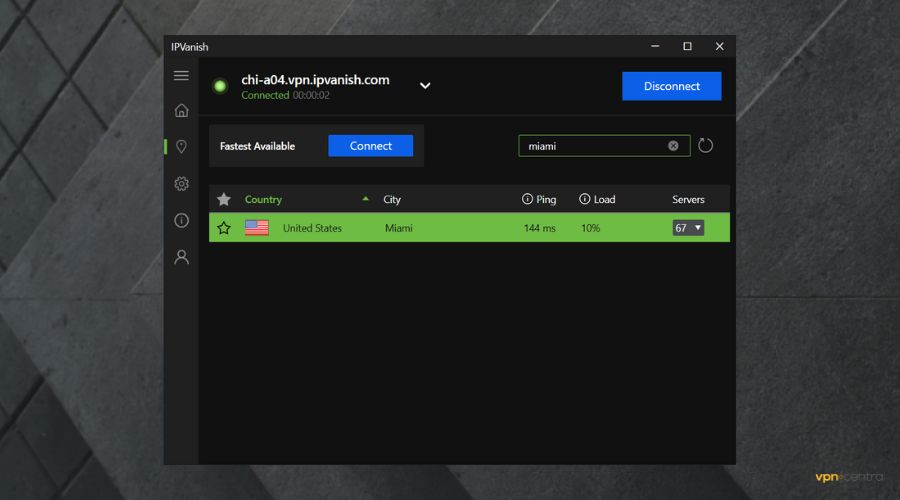Image resolution: width=900 pixels, height=500 pixels.
Task: Open the server locations pin icon
Action: [181, 147]
